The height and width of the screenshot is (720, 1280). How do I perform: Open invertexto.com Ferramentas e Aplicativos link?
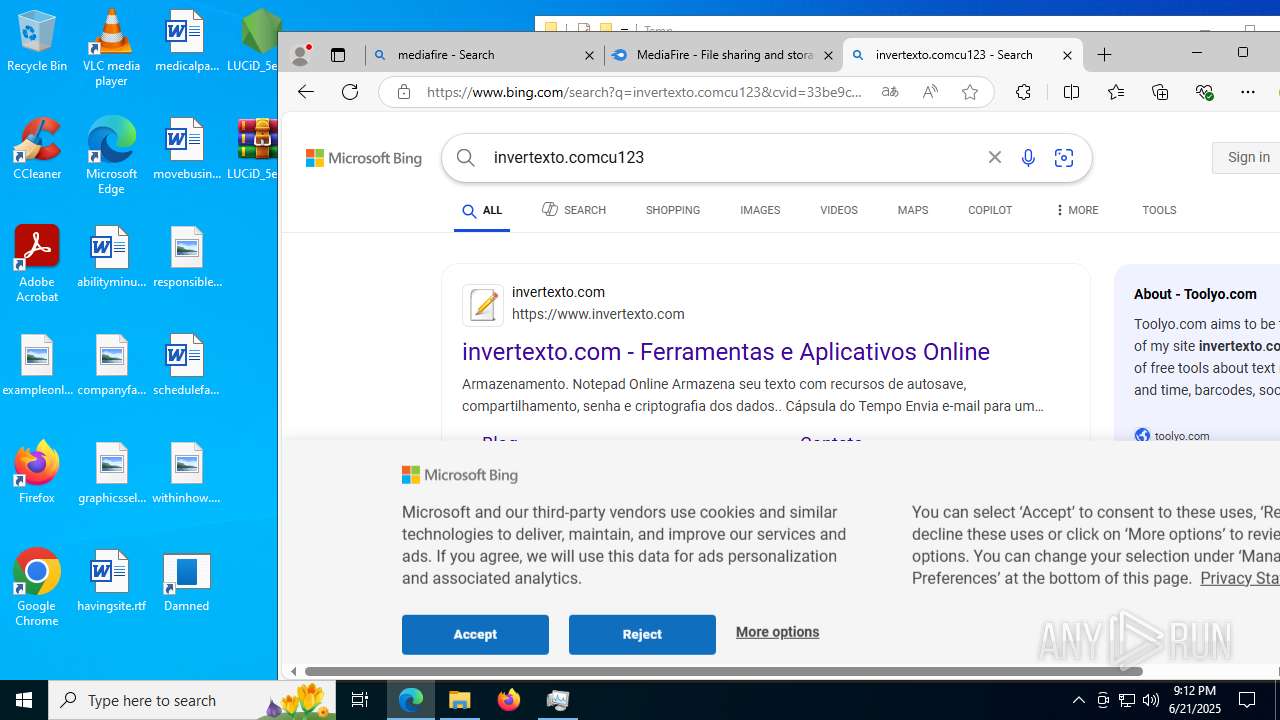pyautogui.click(x=726, y=352)
